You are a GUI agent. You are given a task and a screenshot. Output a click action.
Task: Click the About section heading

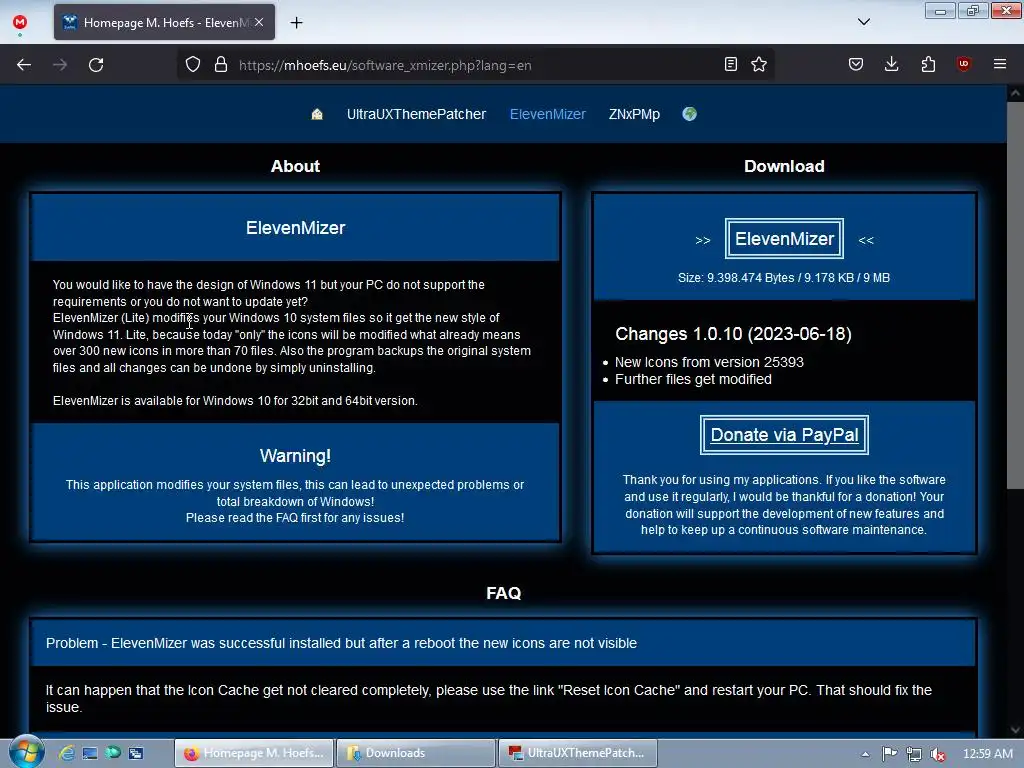(x=295, y=166)
